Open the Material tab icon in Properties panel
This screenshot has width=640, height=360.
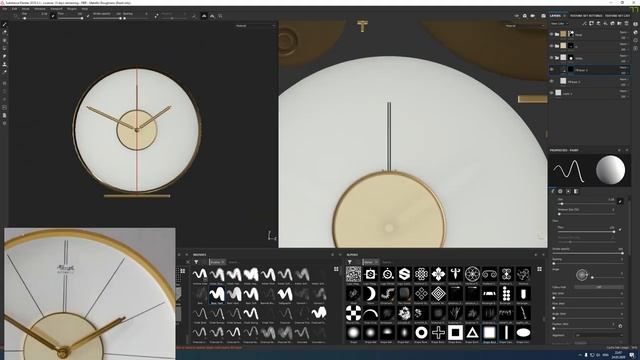coord(576,191)
